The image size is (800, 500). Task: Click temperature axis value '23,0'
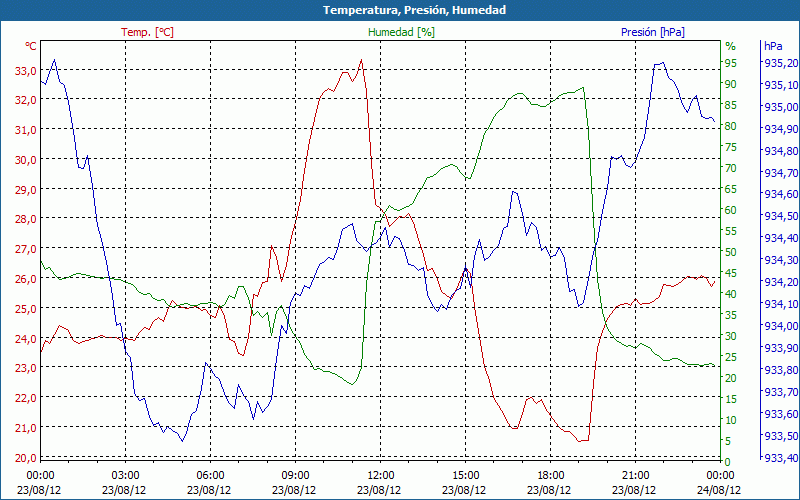click(25, 368)
